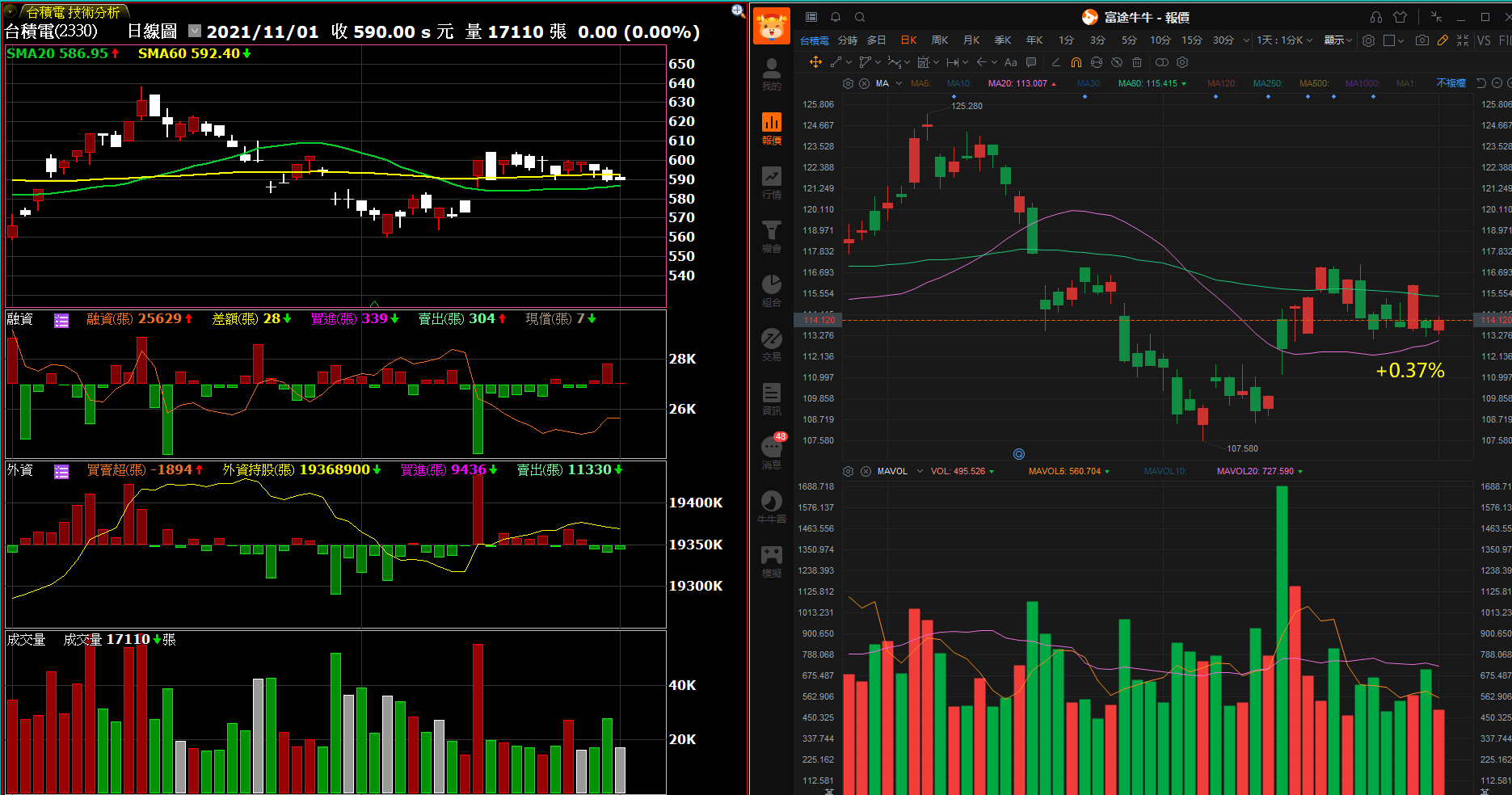
Task: Open the 牛牛圈 community sidebar icon
Action: pos(772,507)
